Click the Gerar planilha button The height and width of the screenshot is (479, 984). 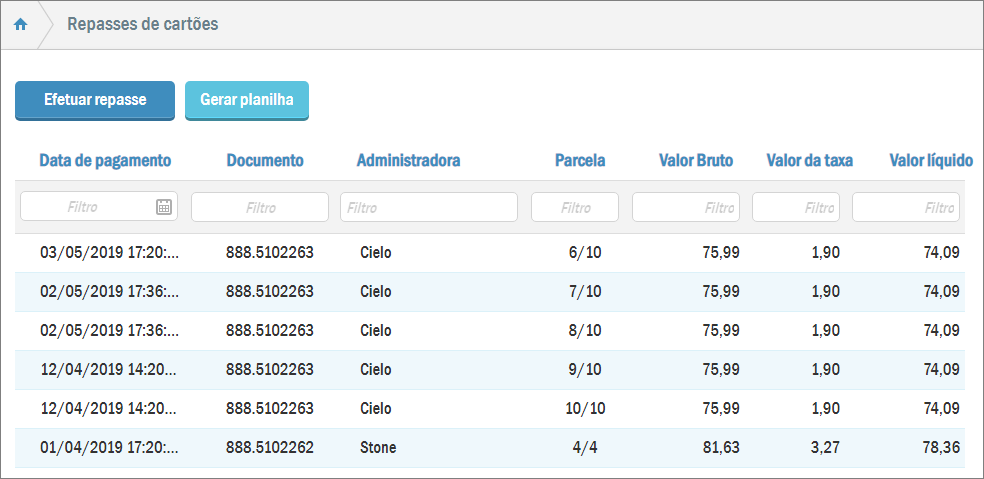[247, 100]
